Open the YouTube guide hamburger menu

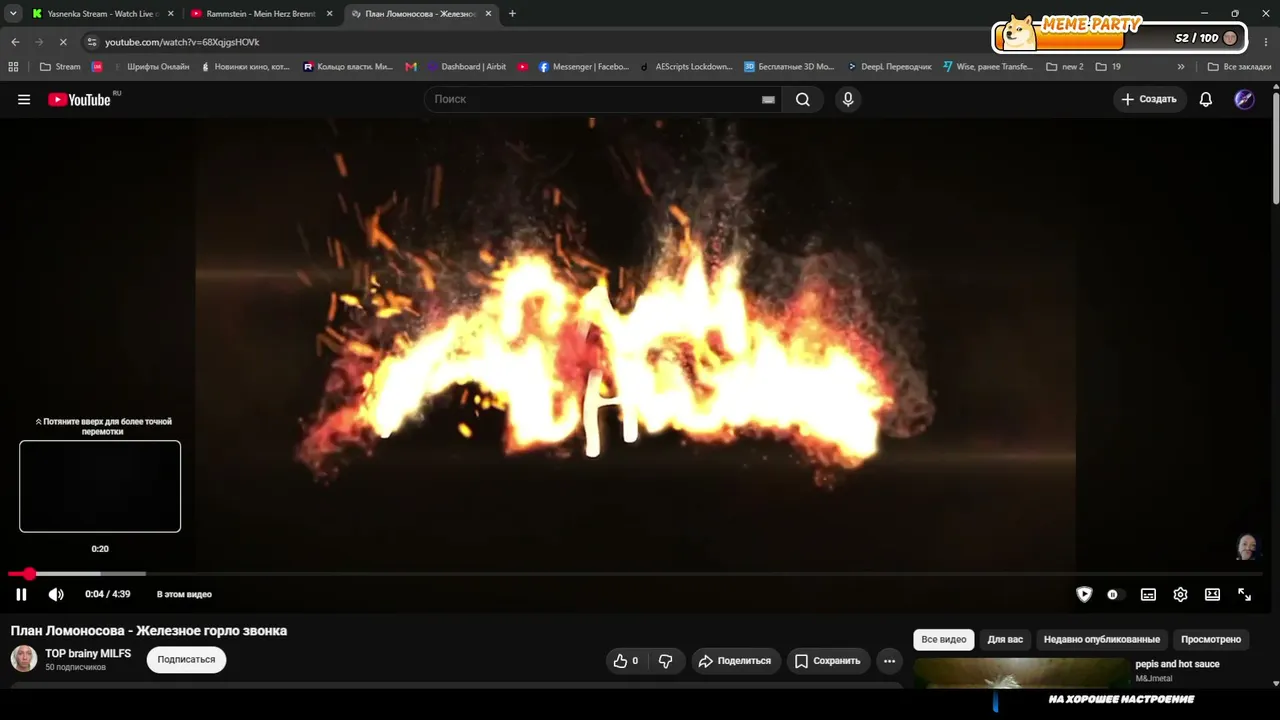pos(24,99)
